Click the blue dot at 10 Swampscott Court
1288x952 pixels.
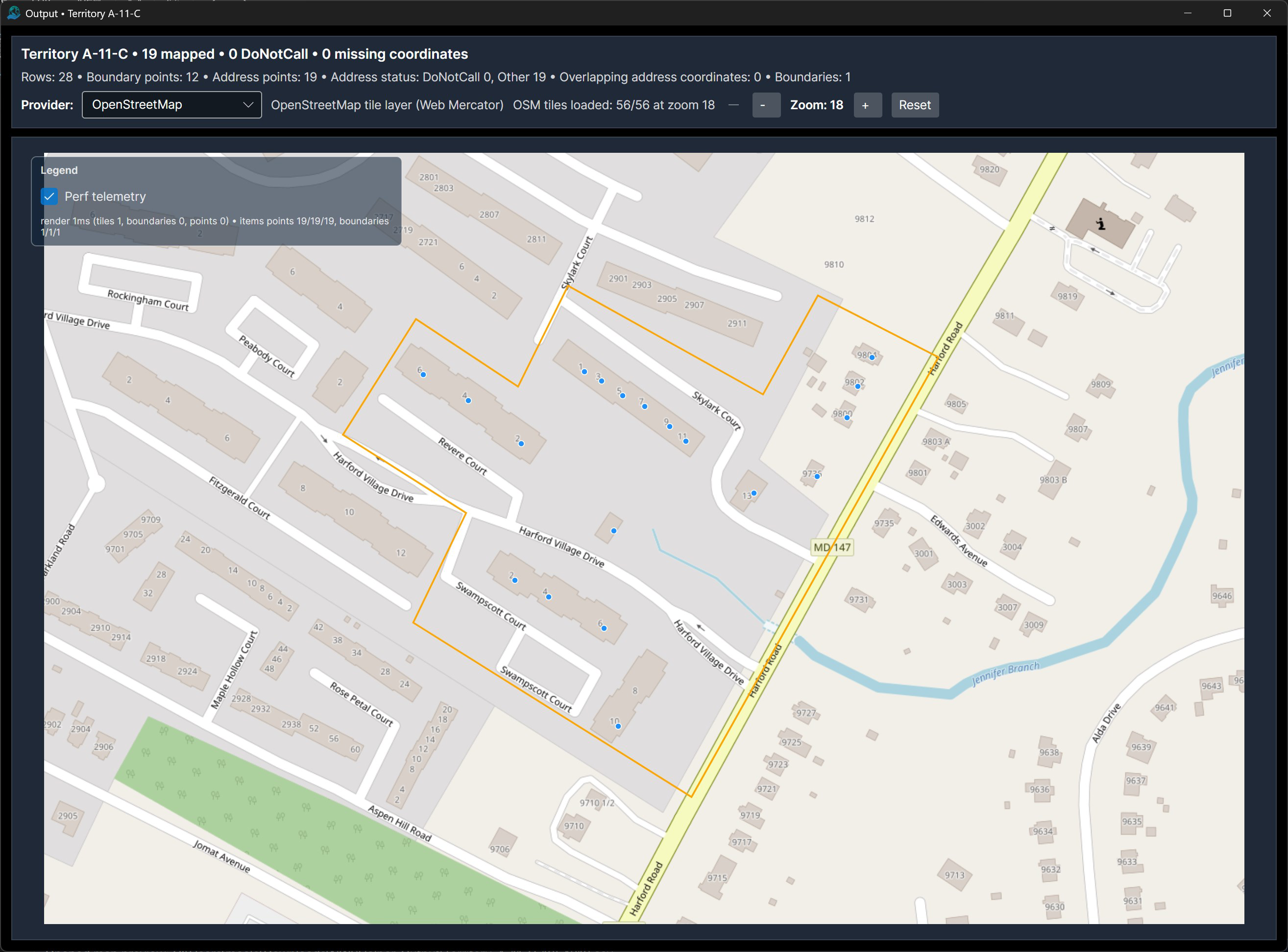point(618,726)
